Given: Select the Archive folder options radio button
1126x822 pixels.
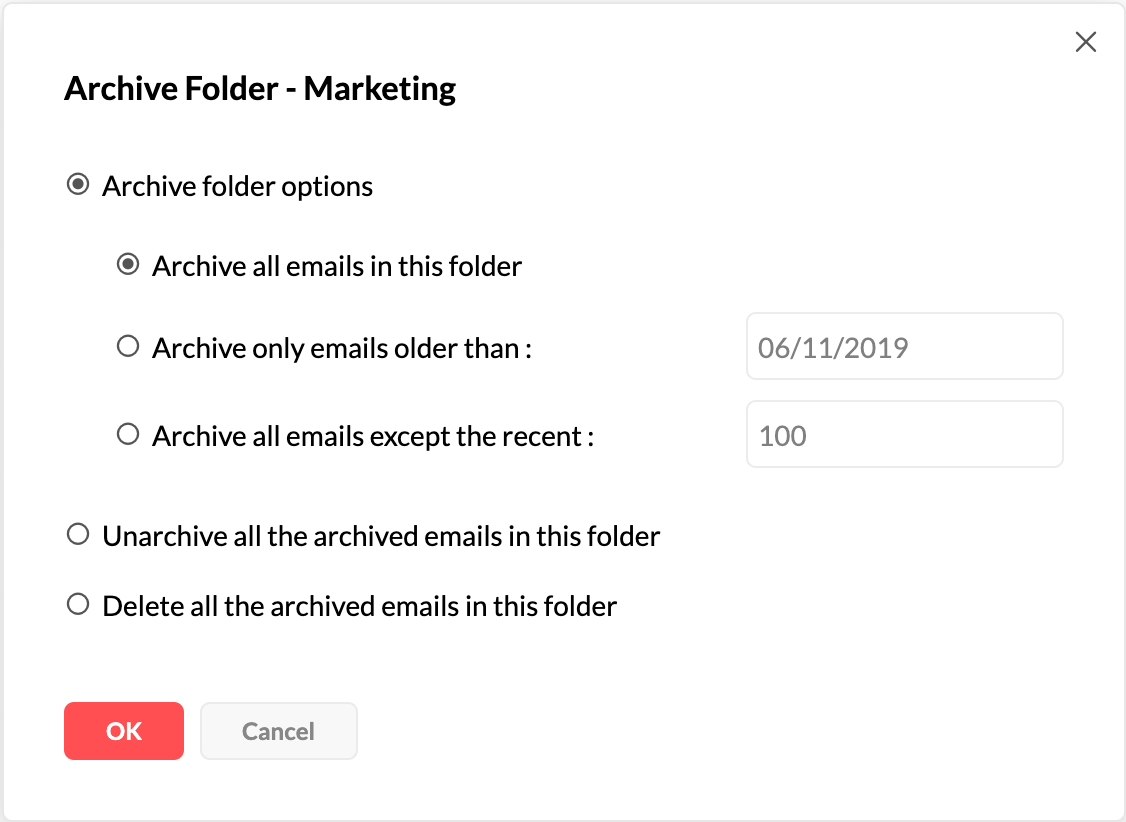Looking at the screenshot, I should point(77,186).
